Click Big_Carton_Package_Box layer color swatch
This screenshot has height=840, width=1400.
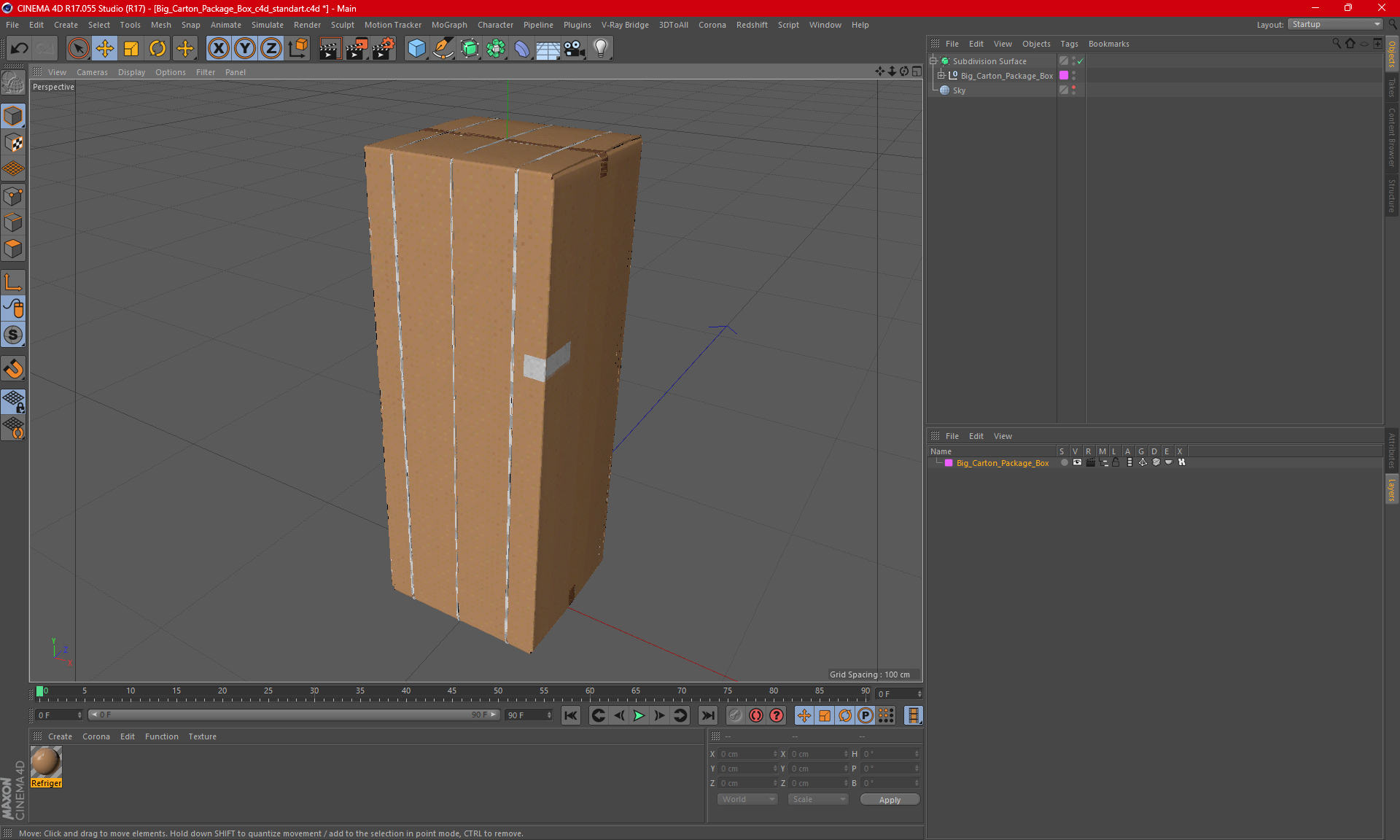(x=949, y=463)
